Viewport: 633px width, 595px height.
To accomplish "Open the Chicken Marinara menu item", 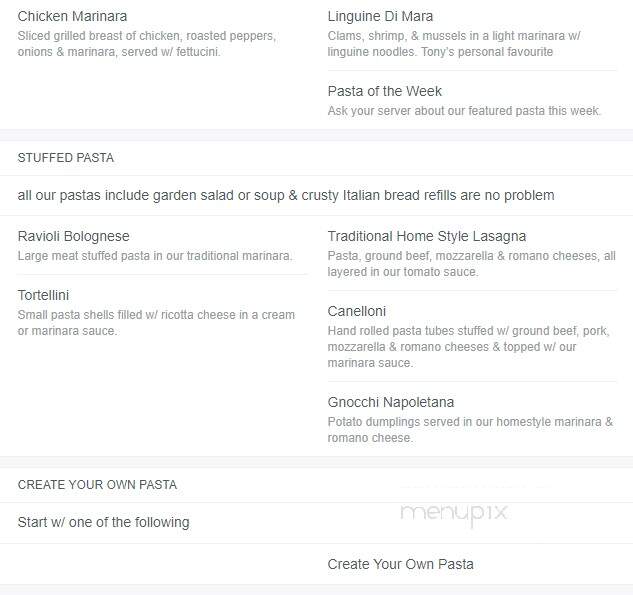I will 72,17.
